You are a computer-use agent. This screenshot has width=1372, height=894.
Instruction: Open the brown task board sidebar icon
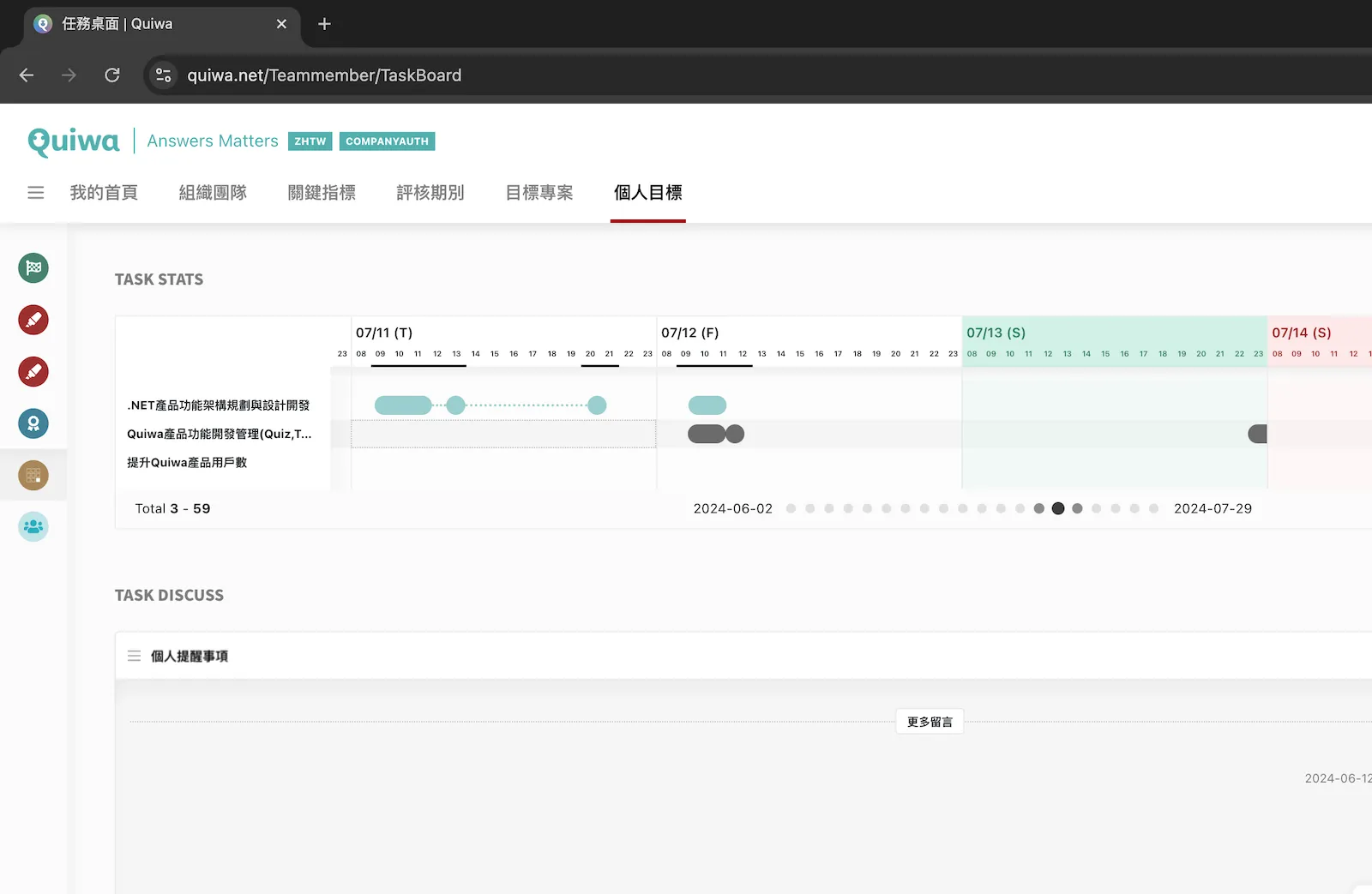coord(33,475)
